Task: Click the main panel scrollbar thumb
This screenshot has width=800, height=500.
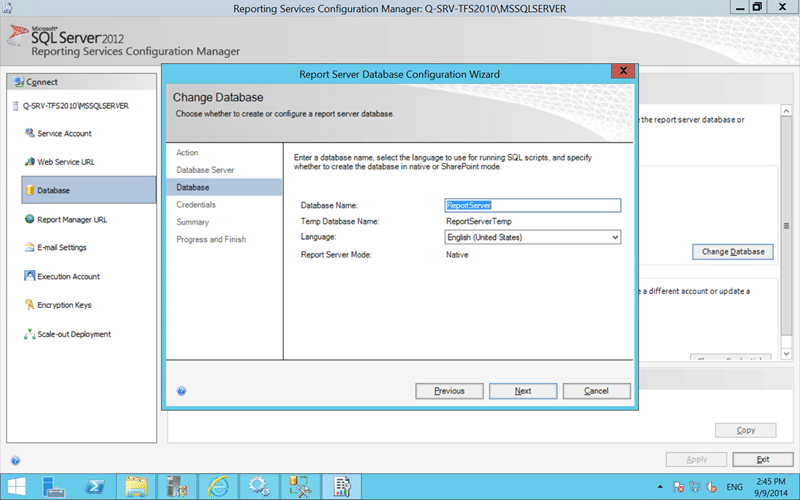Action: (x=786, y=226)
